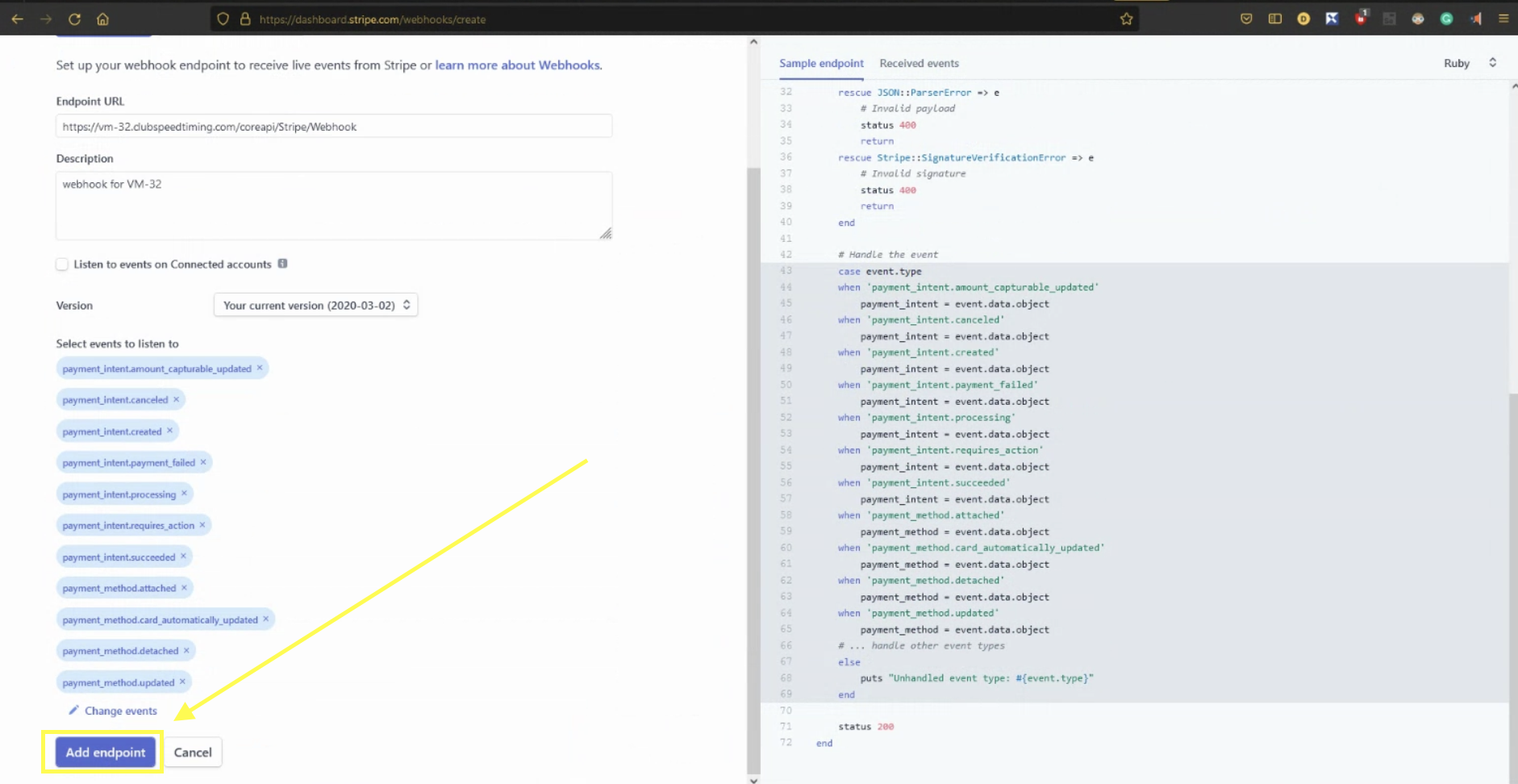Screen dimensions: 1518x784
Task: Click the Cancel button
Action: (x=193, y=753)
